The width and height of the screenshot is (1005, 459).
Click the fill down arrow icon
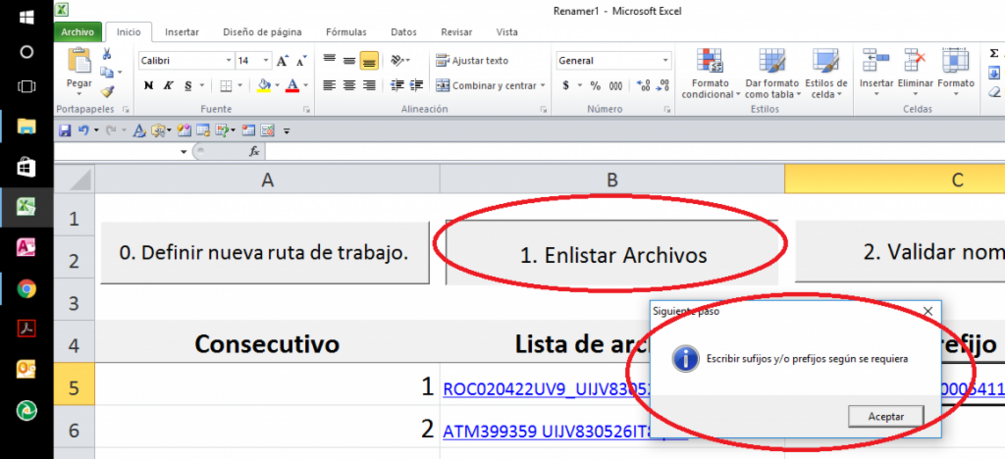pyautogui.click(x=994, y=72)
